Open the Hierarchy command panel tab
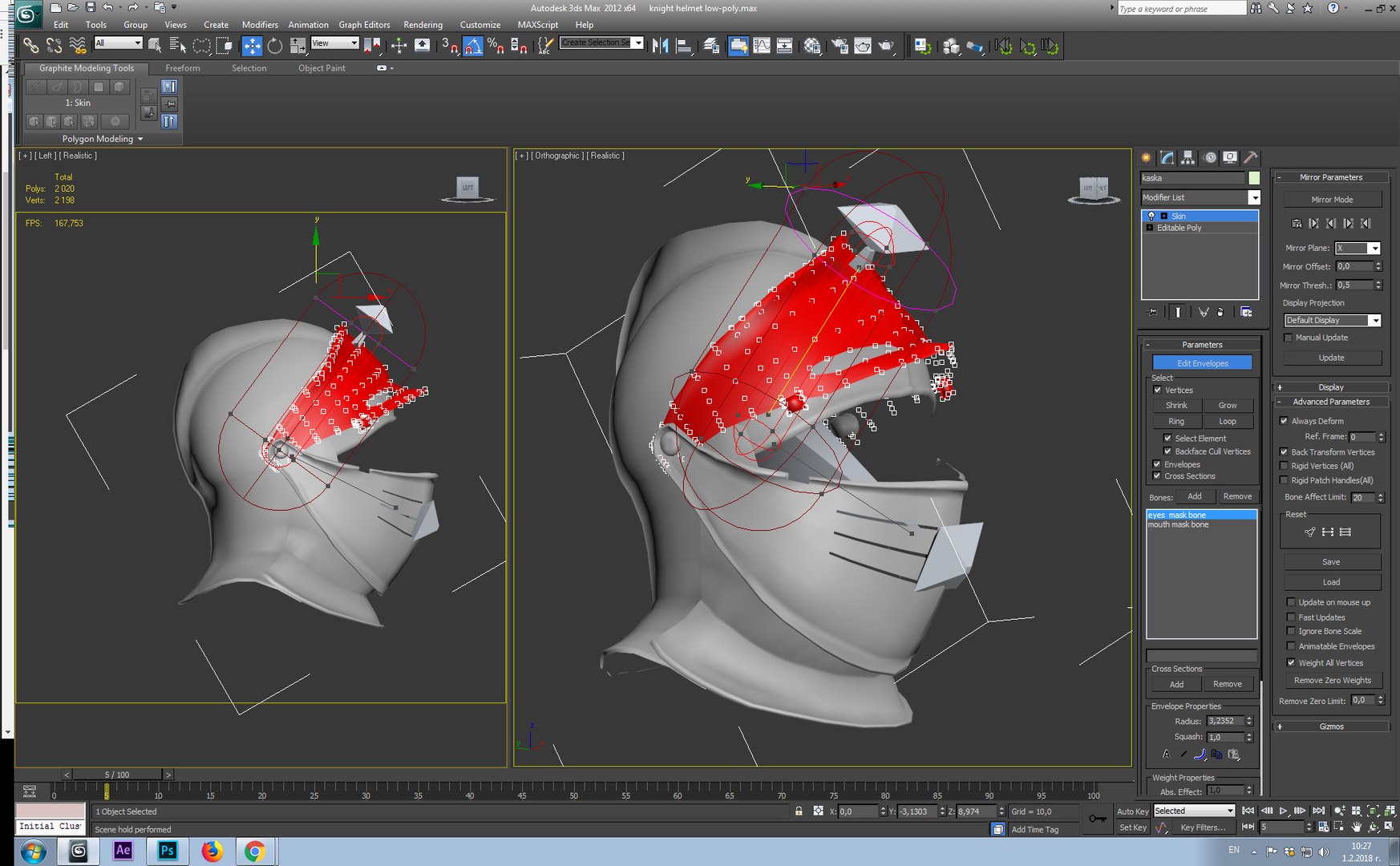This screenshot has width=1400, height=866. pos(1188,157)
